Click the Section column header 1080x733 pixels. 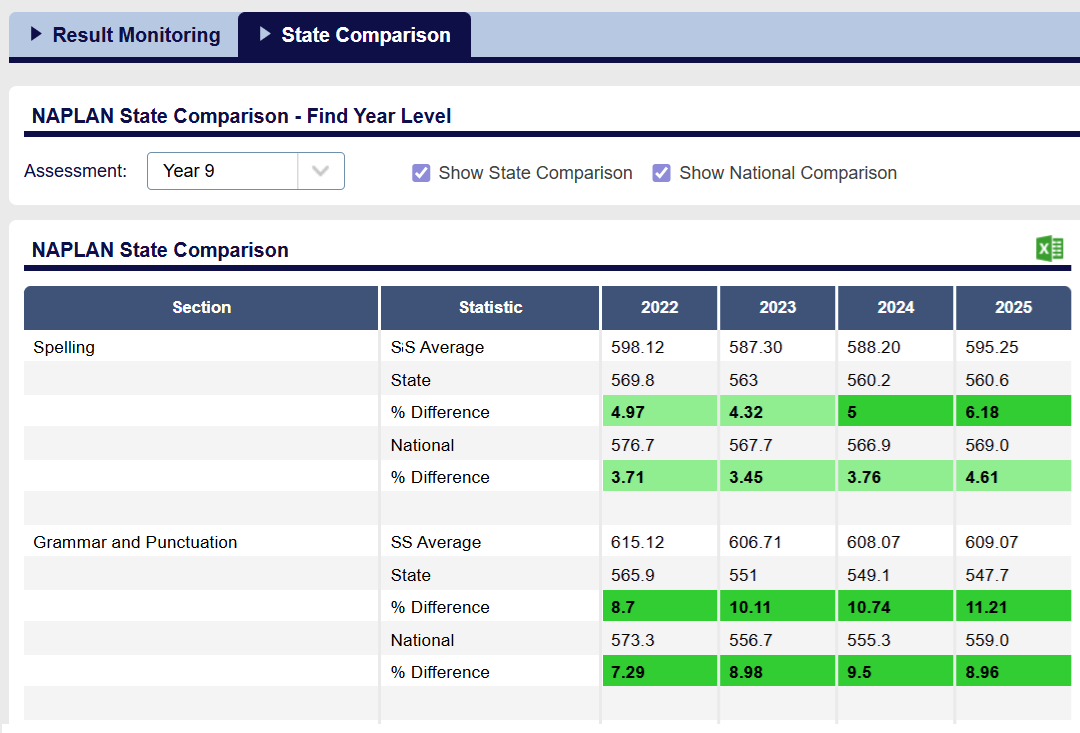tap(201, 307)
